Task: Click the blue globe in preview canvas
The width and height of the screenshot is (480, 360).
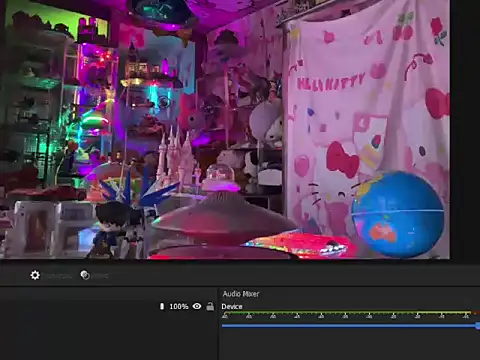Action: [x=398, y=215]
